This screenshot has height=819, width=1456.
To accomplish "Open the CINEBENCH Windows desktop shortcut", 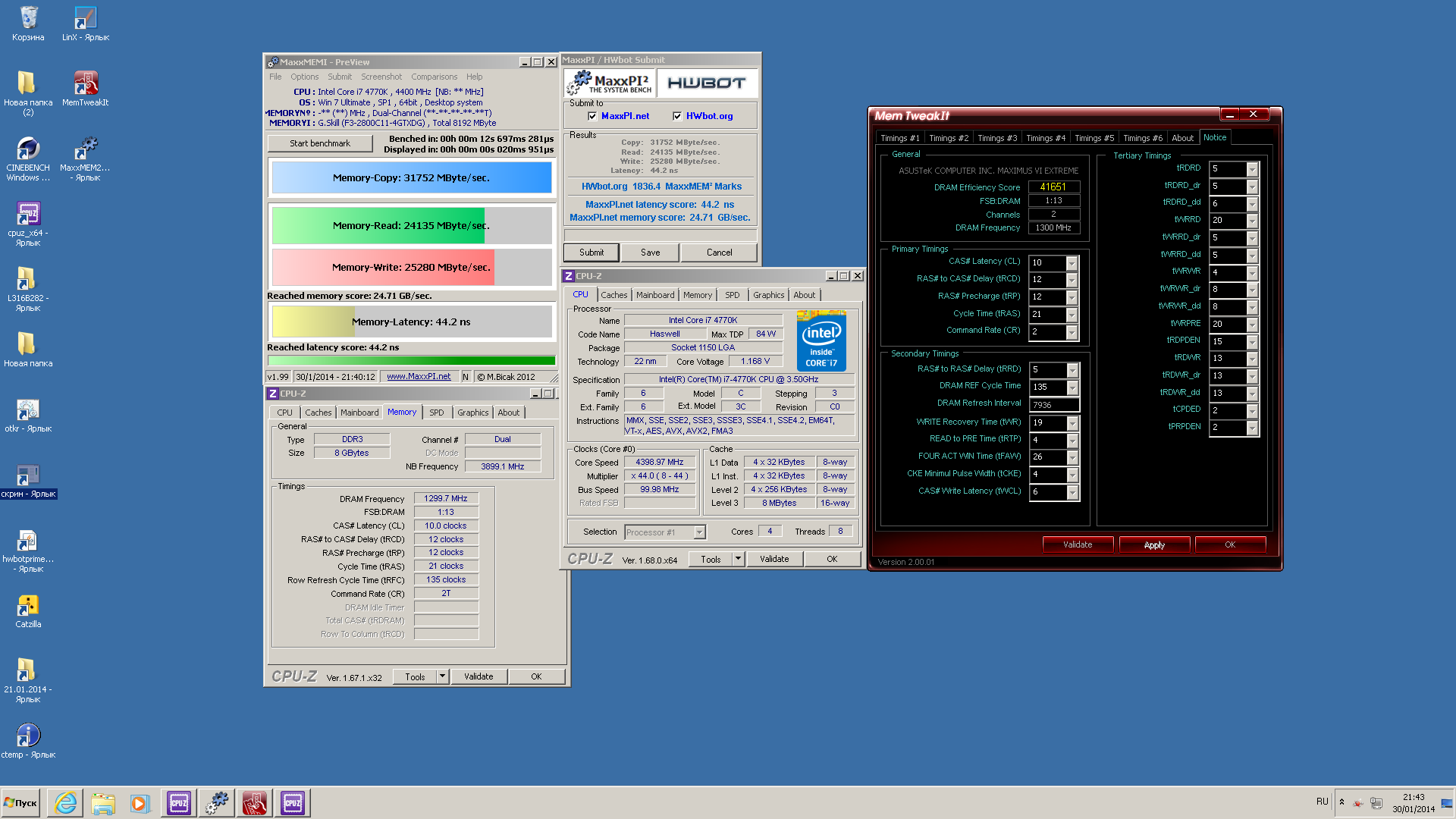I will pyautogui.click(x=28, y=158).
